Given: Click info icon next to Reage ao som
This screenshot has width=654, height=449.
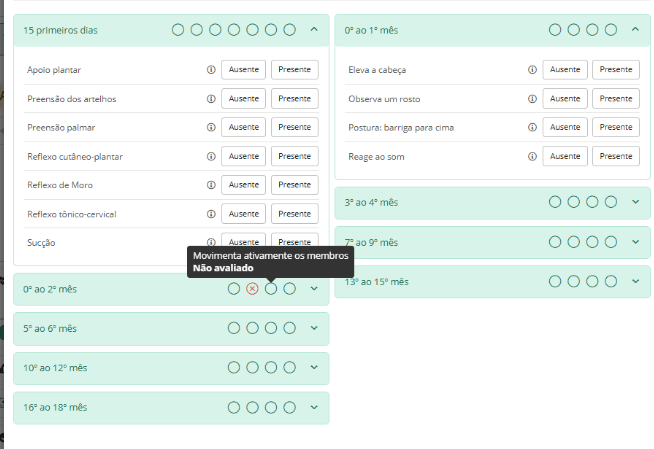Looking at the screenshot, I should tap(532, 157).
